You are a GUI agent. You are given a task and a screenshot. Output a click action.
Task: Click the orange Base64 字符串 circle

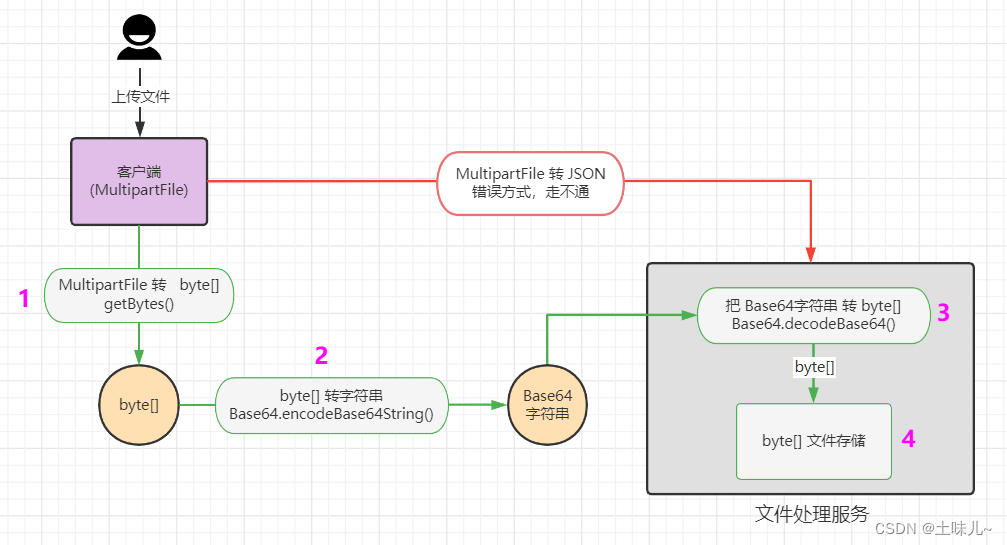pyautogui.click(x=547, y=405)
